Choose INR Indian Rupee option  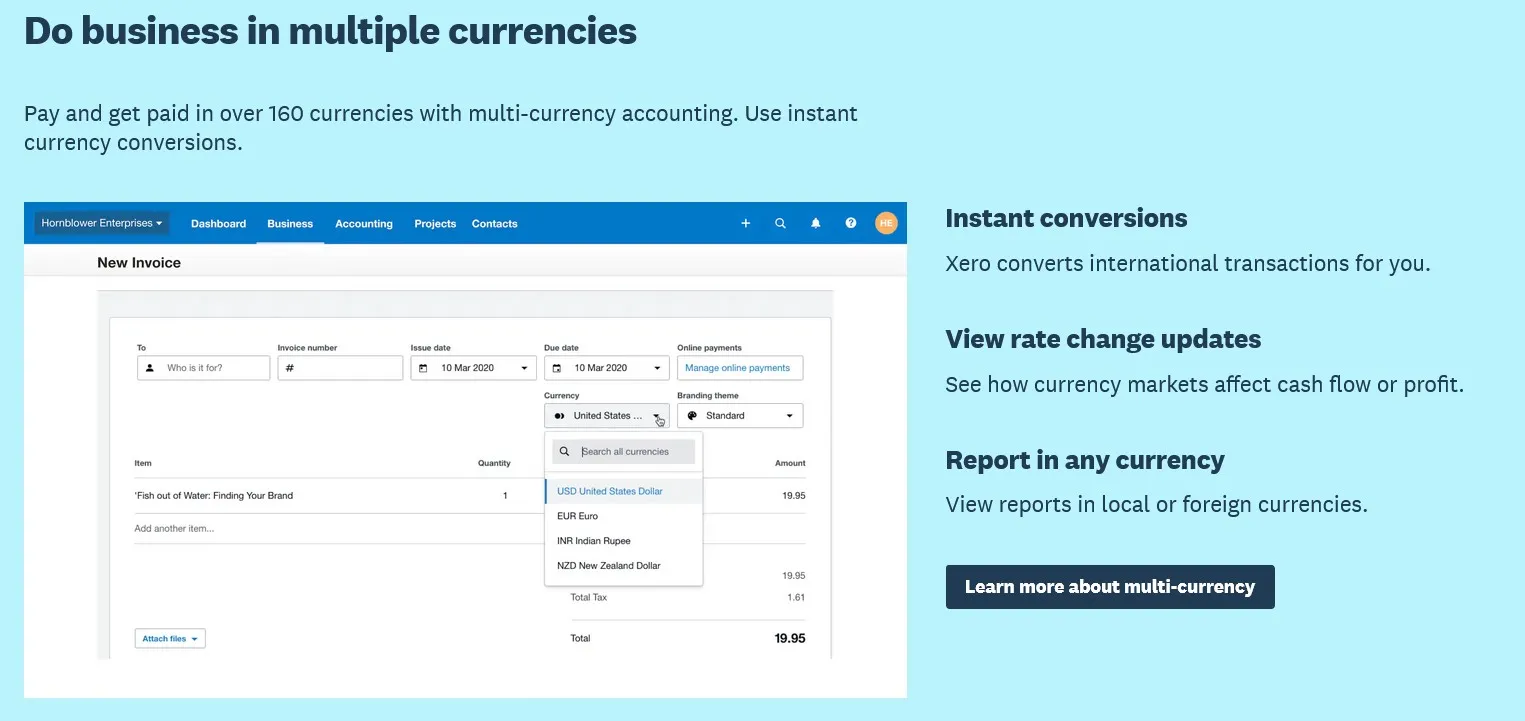624,541
